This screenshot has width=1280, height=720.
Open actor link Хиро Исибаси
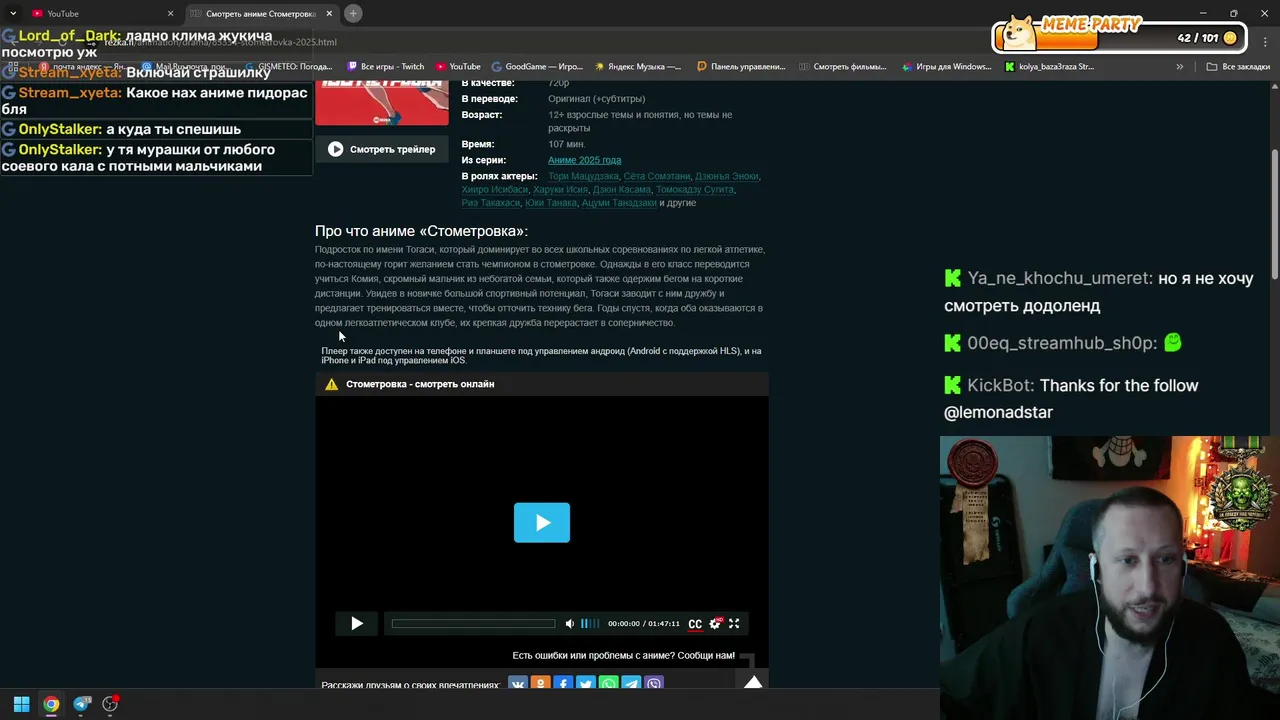[x=494, y=189]
